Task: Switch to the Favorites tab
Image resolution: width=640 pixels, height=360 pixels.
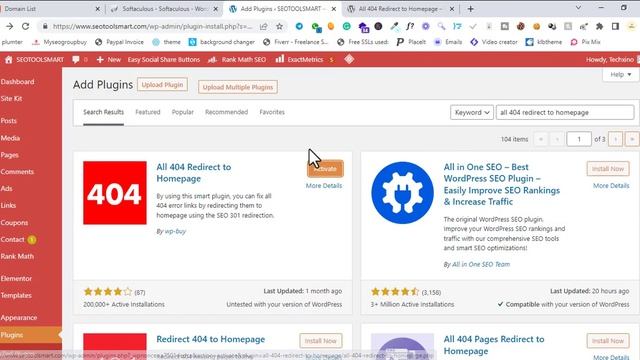Action: (272, 112)
